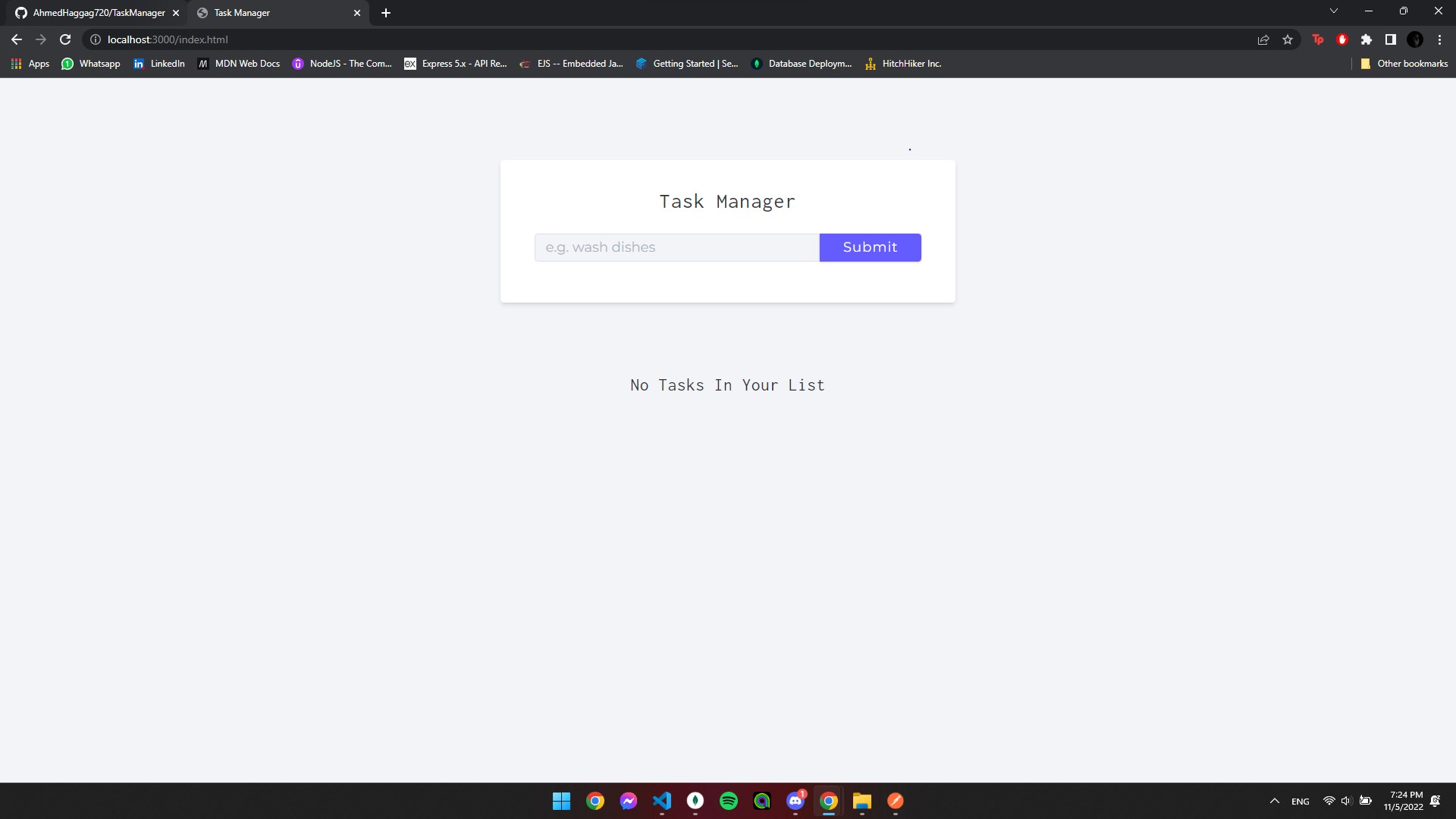Open the Apps bookmark

coord(30,64)
